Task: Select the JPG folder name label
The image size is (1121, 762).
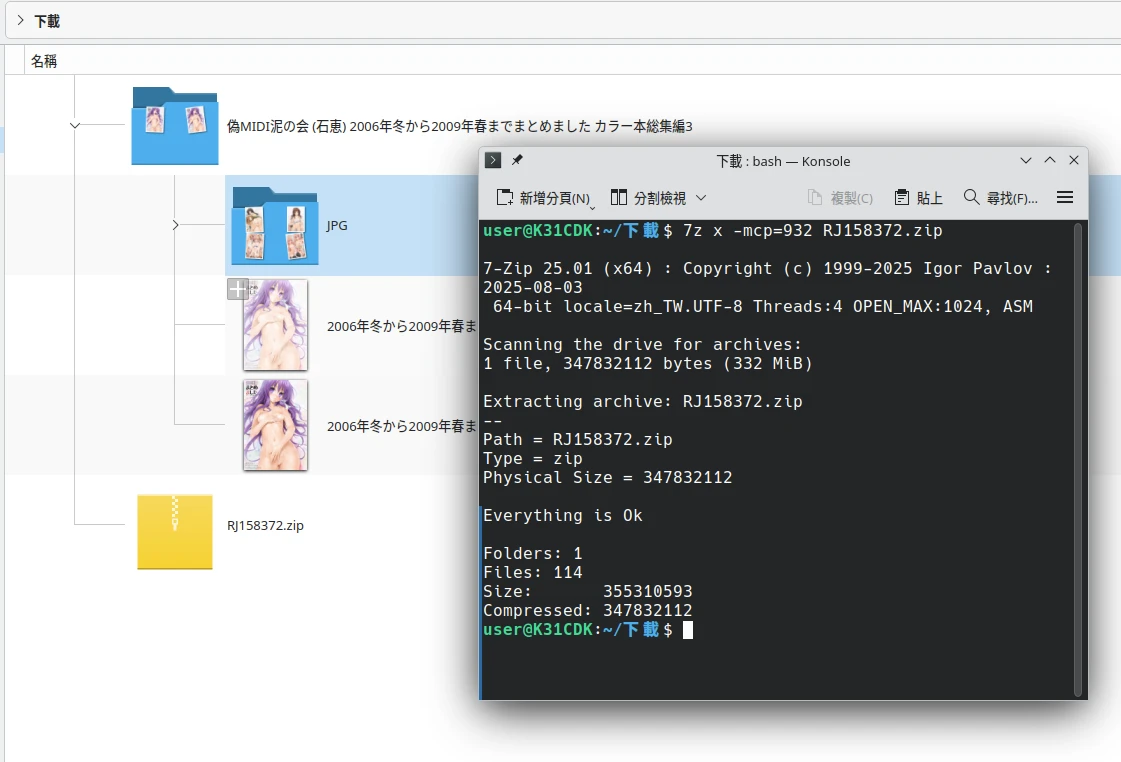Action: (x=337, y=226)
